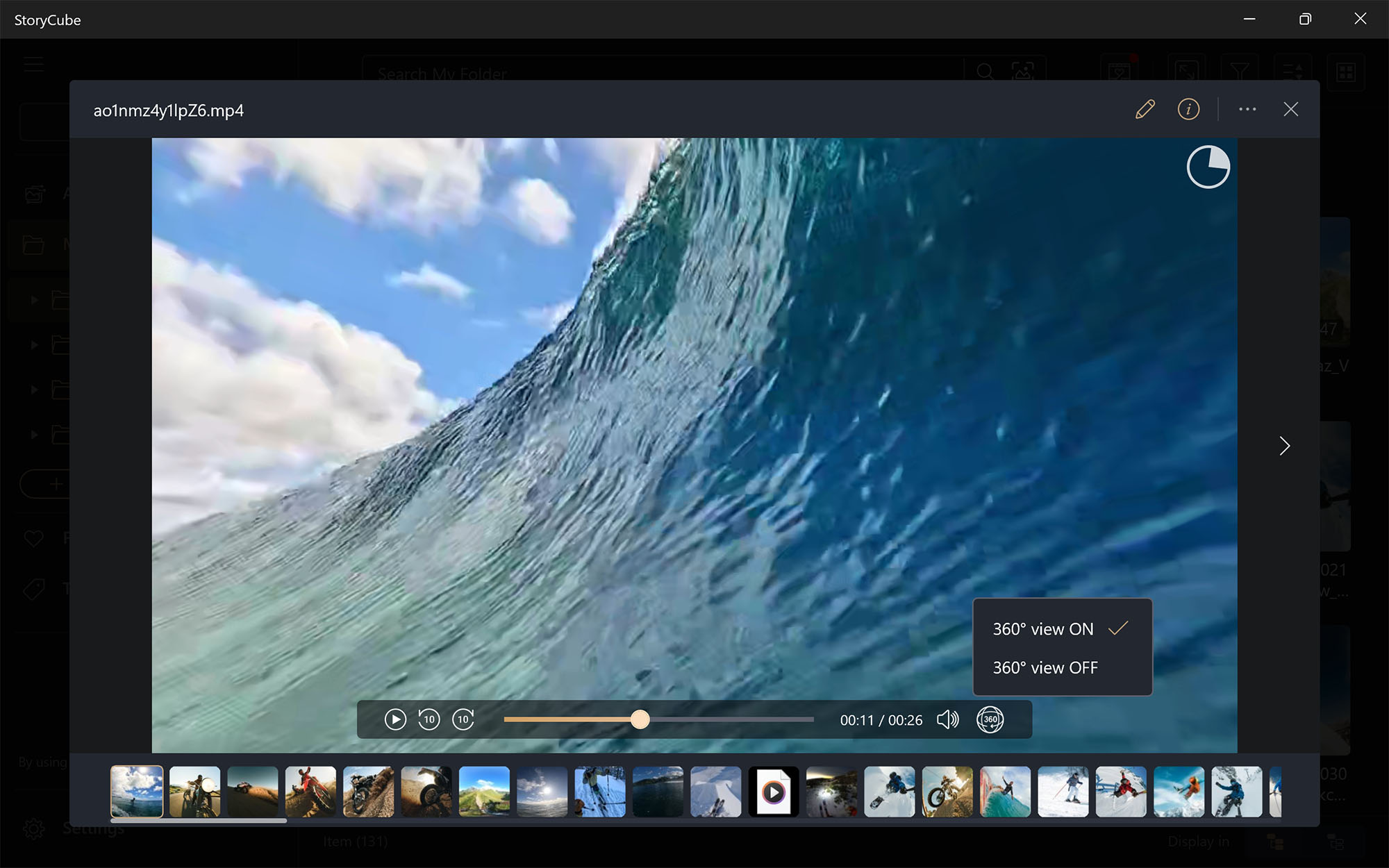Rewind the video 10 seconds

click(x=429, y=719)
